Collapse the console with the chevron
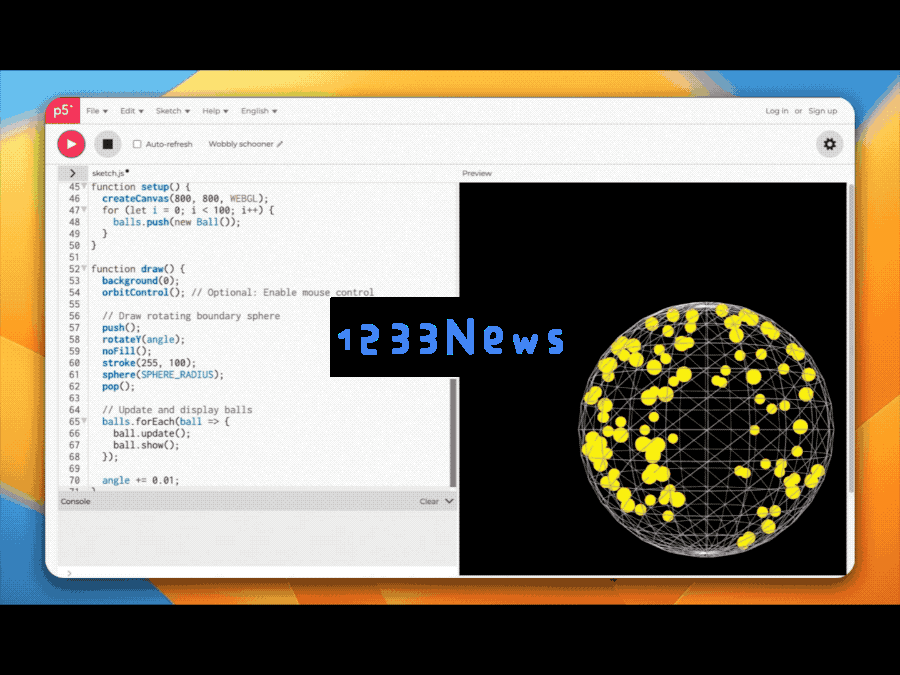The height and width of the screenshot is (675, 900). tap(449, 501)
